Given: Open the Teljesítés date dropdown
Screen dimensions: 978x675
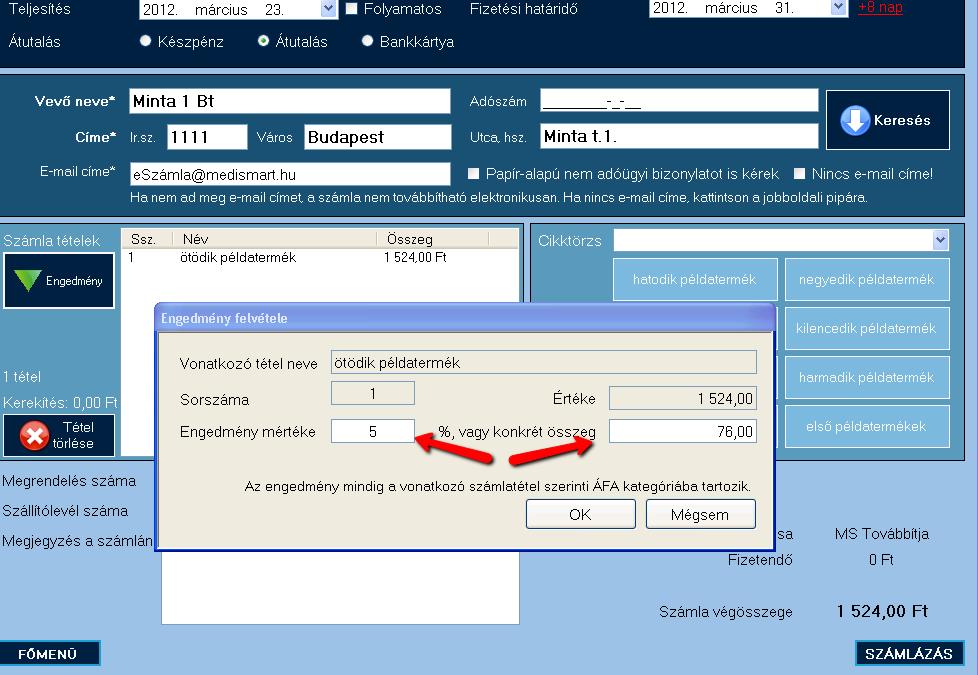Looking at the screenshot, I should 328,9.
